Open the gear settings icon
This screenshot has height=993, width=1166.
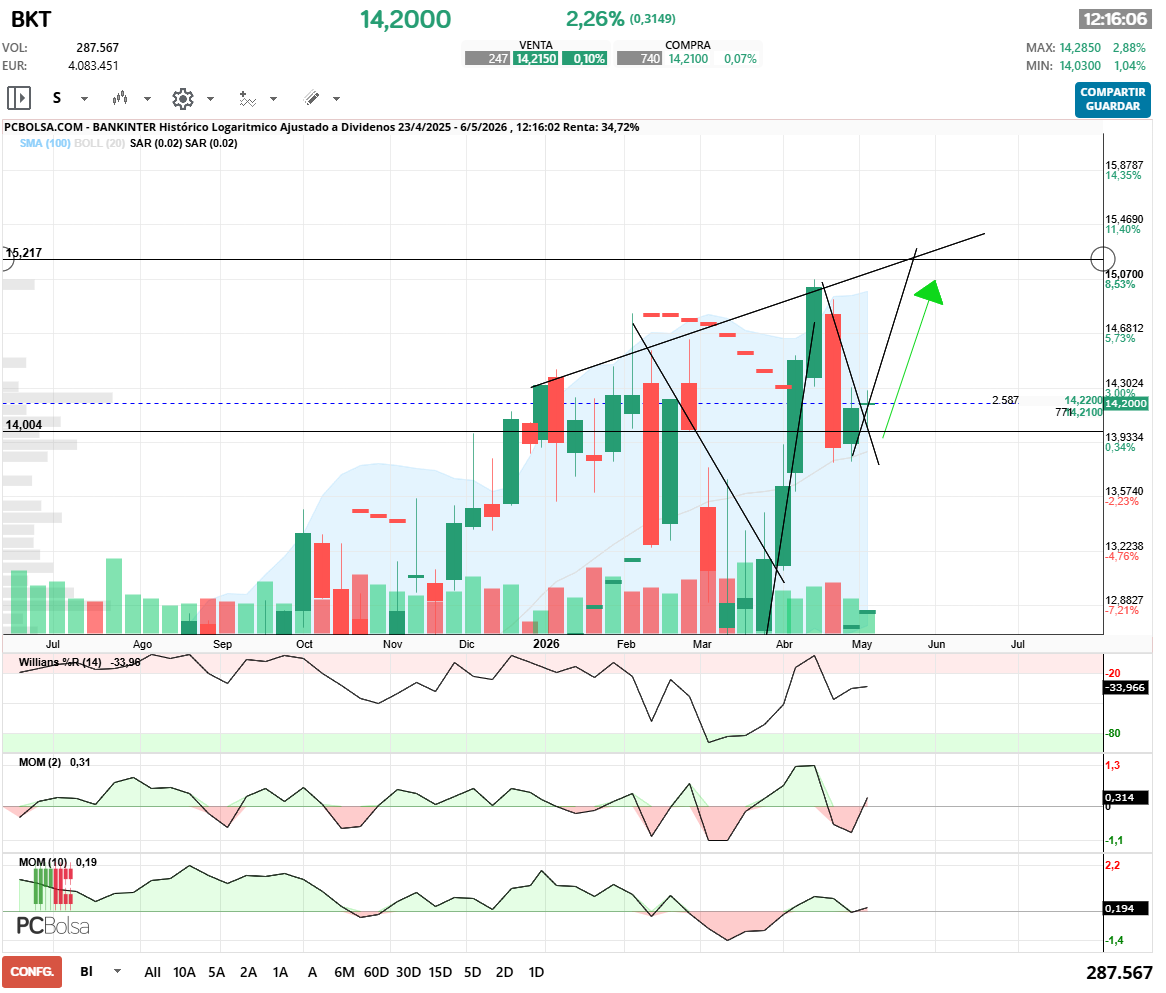click(x=183, y=98)
